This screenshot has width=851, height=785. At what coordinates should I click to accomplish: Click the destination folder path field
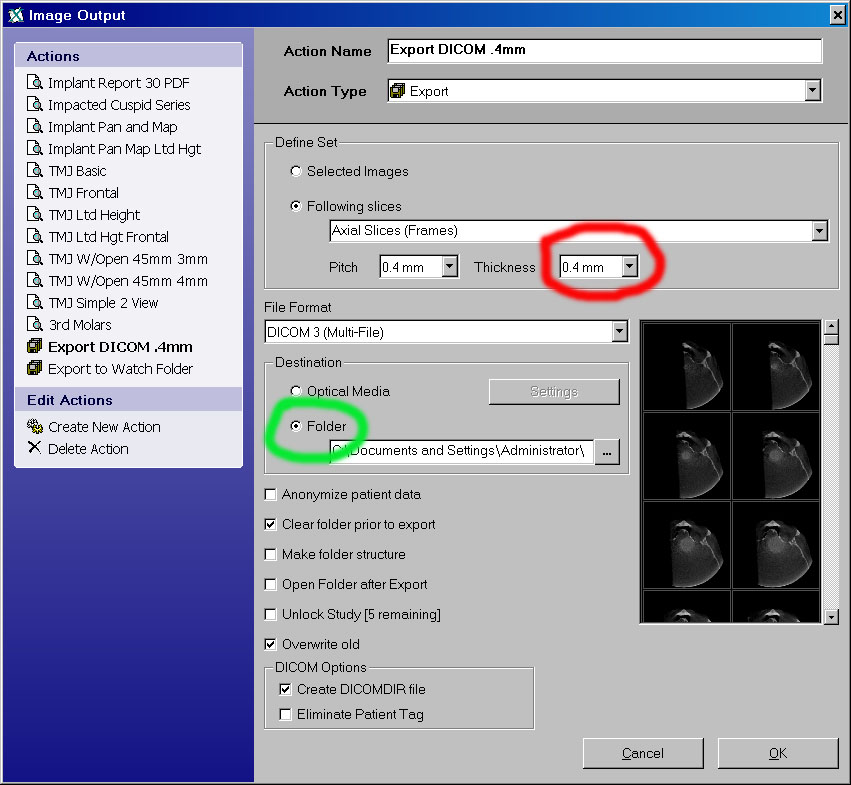(x=462, y=452)
